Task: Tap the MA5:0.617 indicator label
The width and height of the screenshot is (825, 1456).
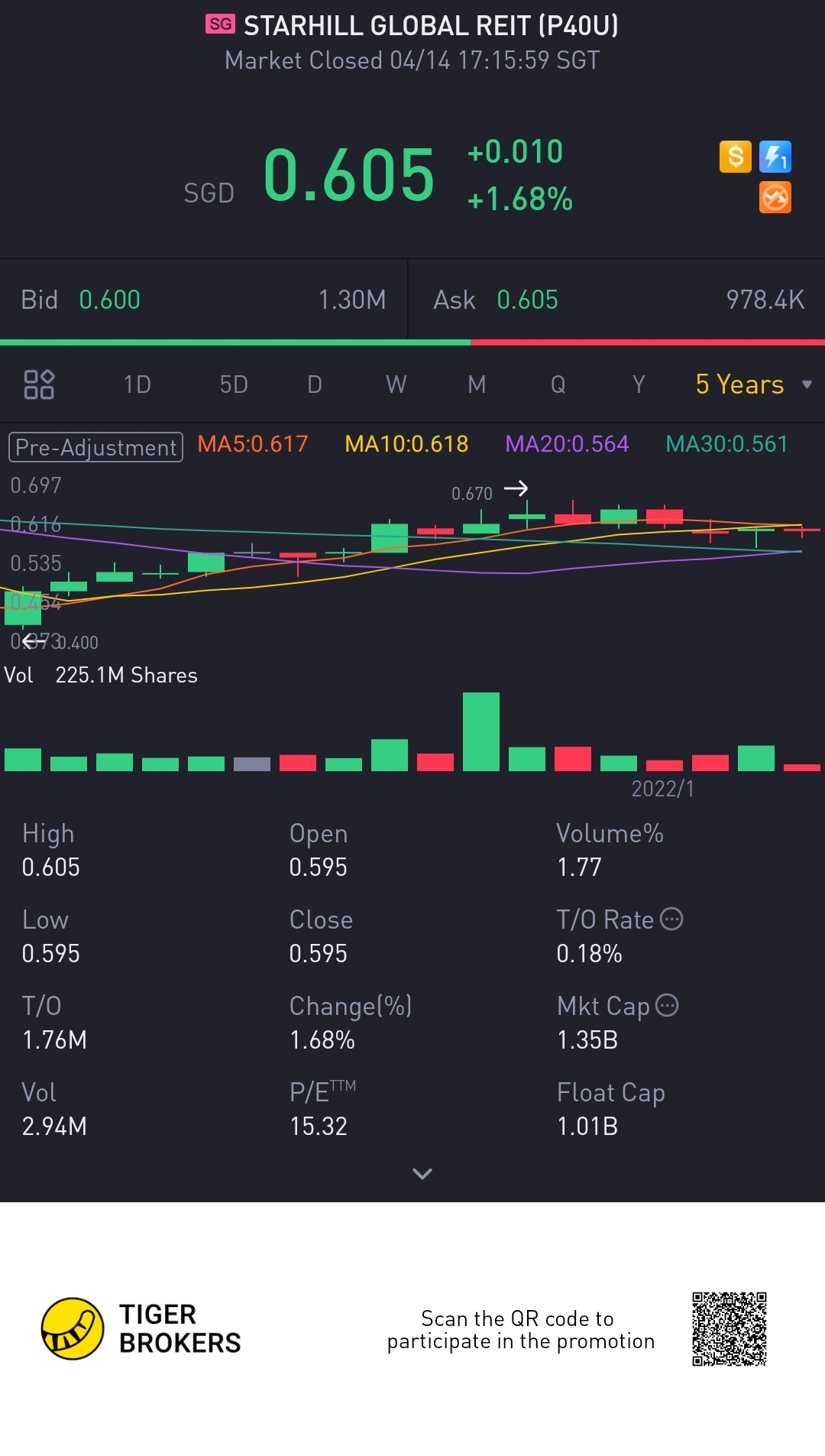Action: pyautogui.click(x=253, y=444)
